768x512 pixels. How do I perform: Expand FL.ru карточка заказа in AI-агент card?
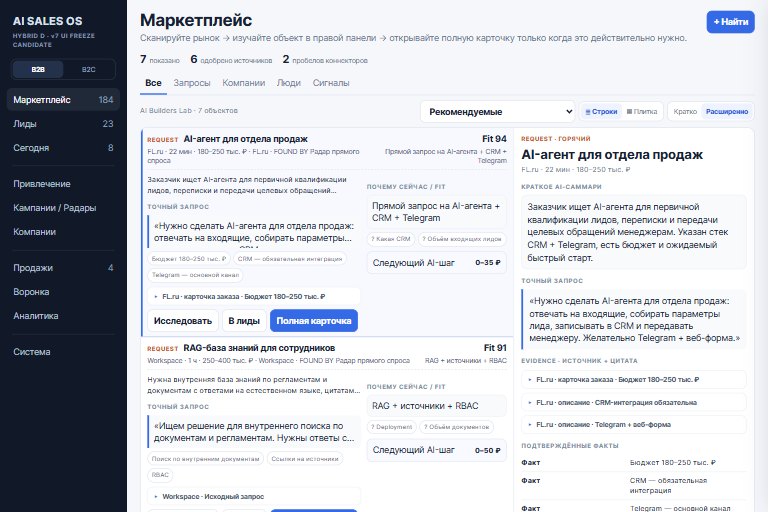(254, 296)
